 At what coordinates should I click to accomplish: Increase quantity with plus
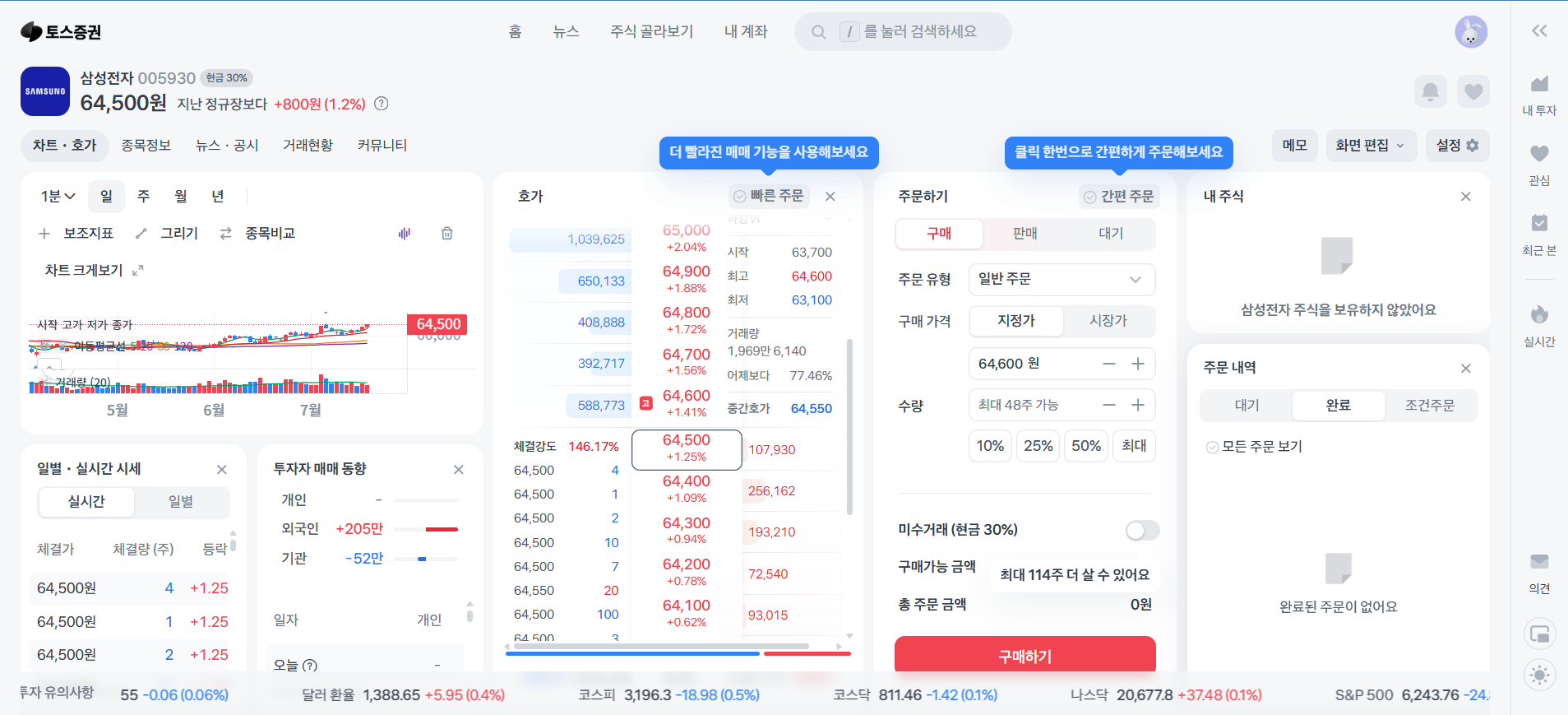1138,405
